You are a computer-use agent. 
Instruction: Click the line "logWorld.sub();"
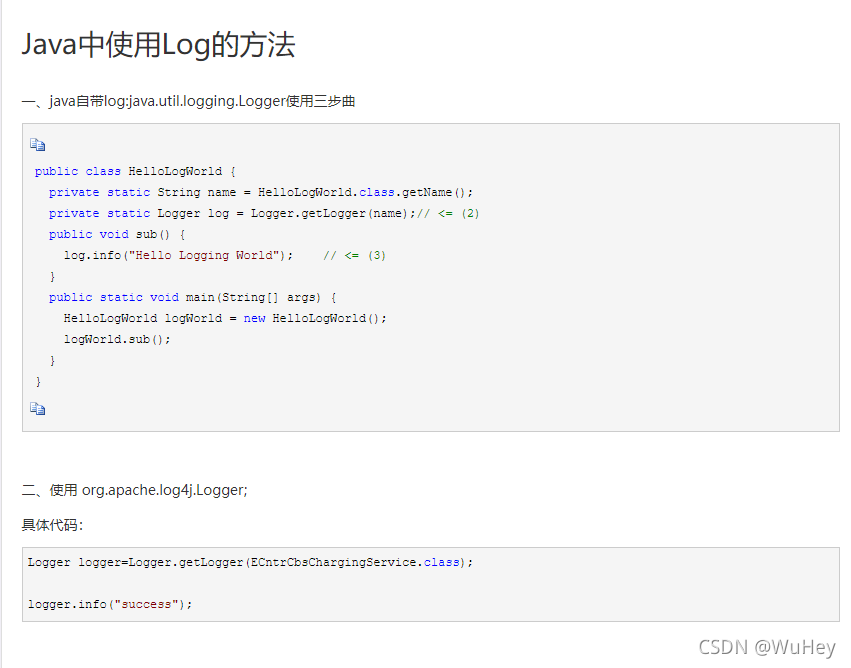(117, 340)
